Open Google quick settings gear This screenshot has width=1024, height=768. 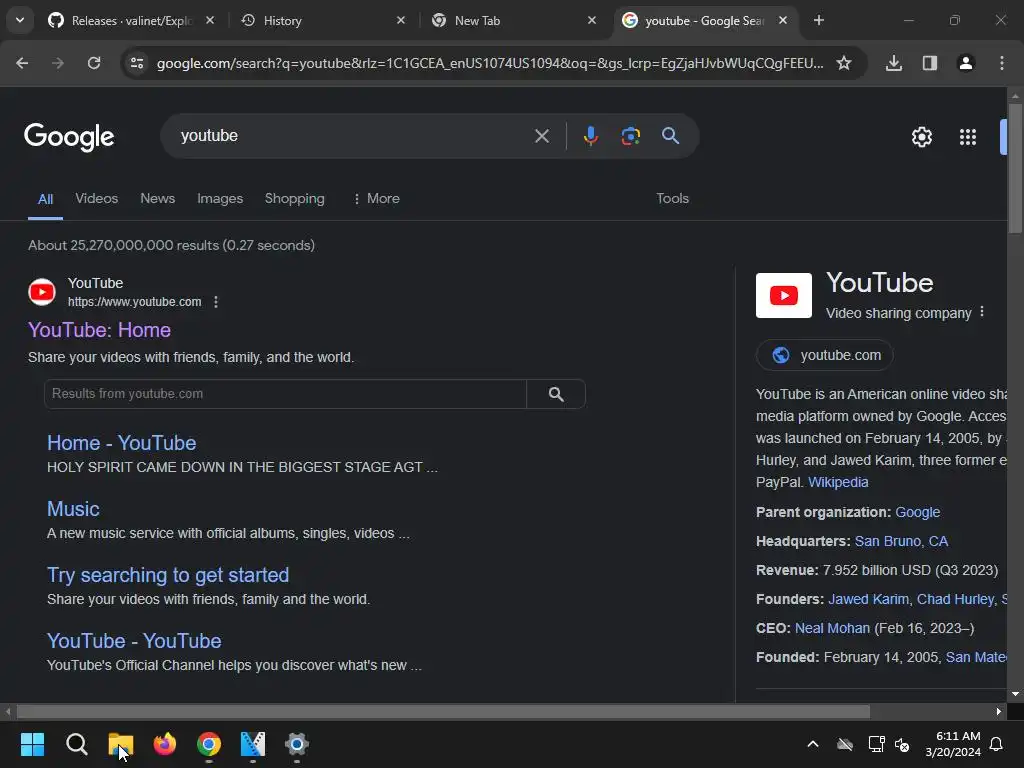coord(921,137)
